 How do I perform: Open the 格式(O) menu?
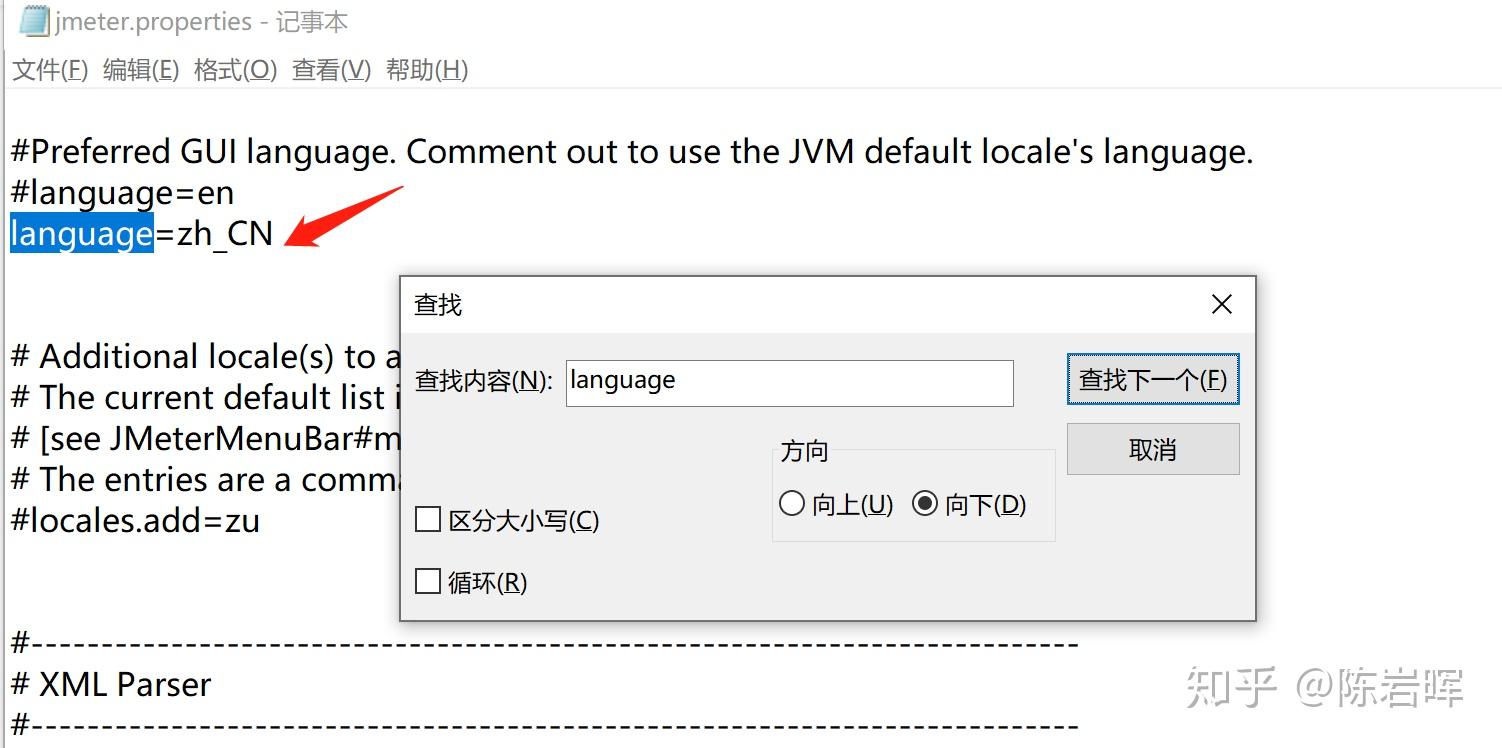pyautogui.click(x=233, y=69)
